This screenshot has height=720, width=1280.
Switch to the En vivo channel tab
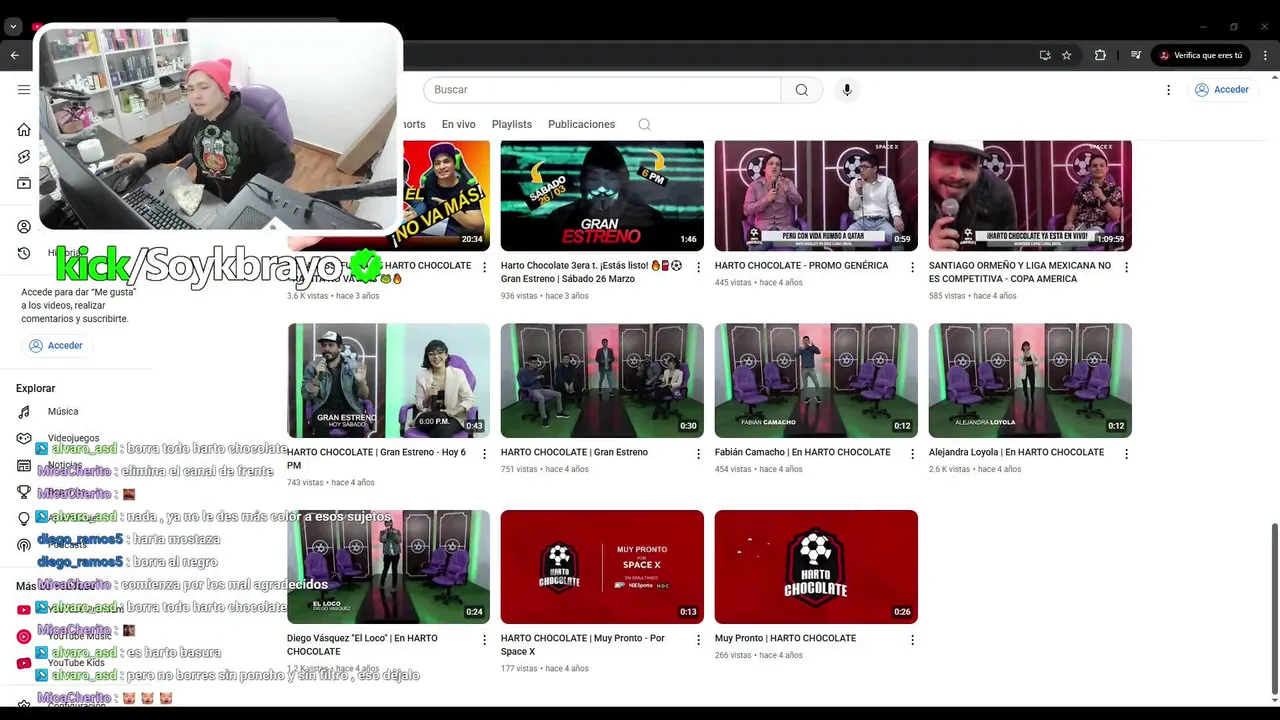pyautogui.click(x=458, y=125)
